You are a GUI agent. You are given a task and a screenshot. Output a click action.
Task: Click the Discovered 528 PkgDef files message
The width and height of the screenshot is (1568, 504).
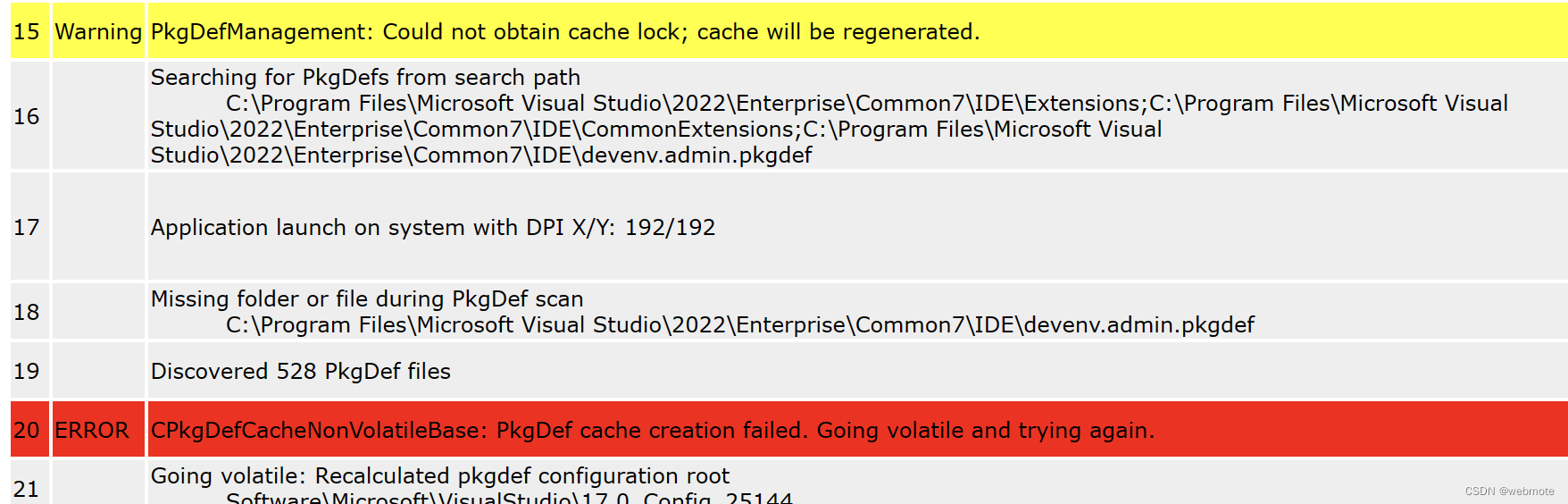coord(301,371)
